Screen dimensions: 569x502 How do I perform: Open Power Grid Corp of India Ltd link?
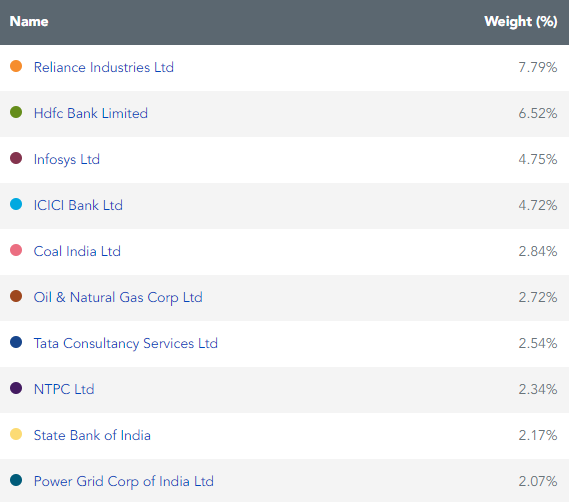123,482
